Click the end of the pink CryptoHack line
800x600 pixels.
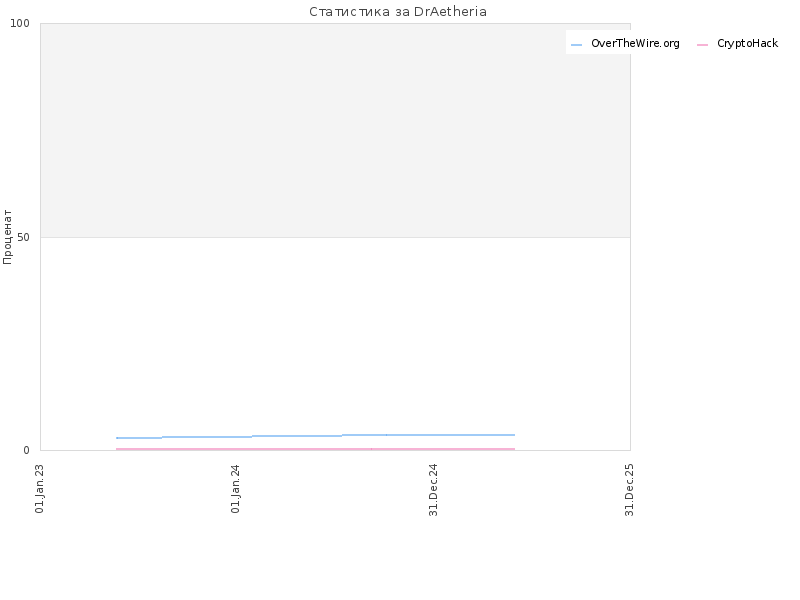point(514,449)
